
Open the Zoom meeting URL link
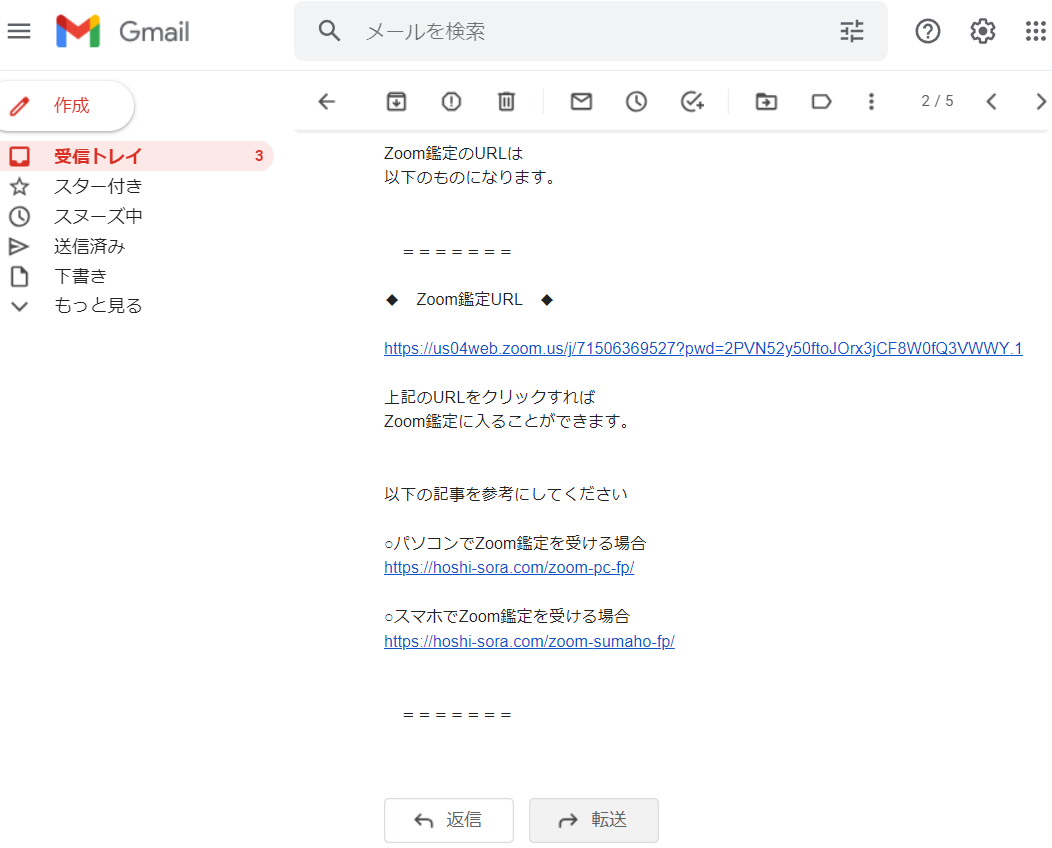click(x=703, y=349)
